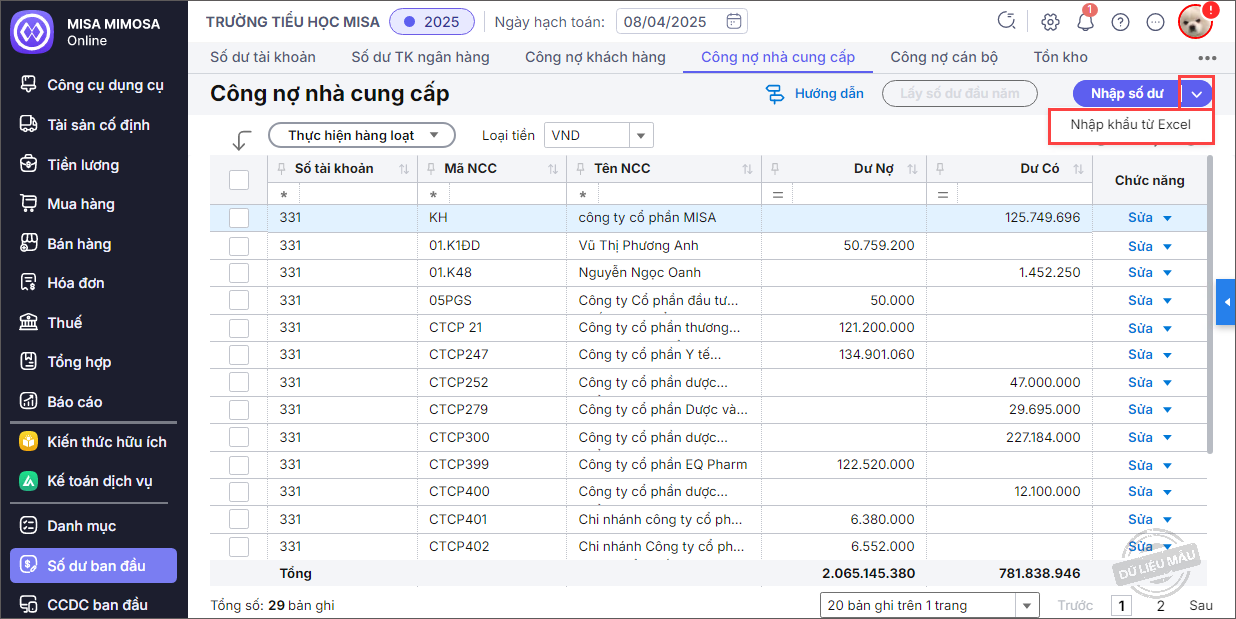Click the Tài sản cố định sidebar icon

click(30, 125)
